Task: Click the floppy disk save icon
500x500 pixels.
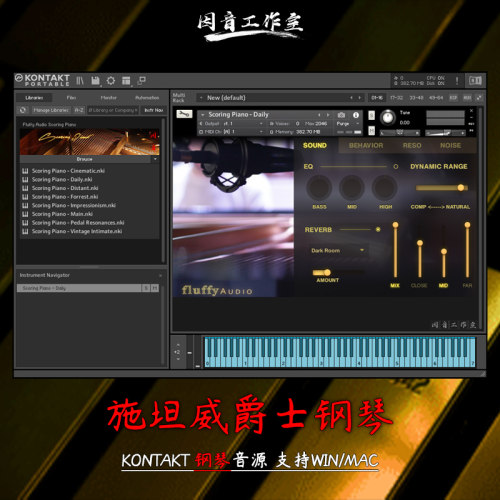Action: (95, 81)
